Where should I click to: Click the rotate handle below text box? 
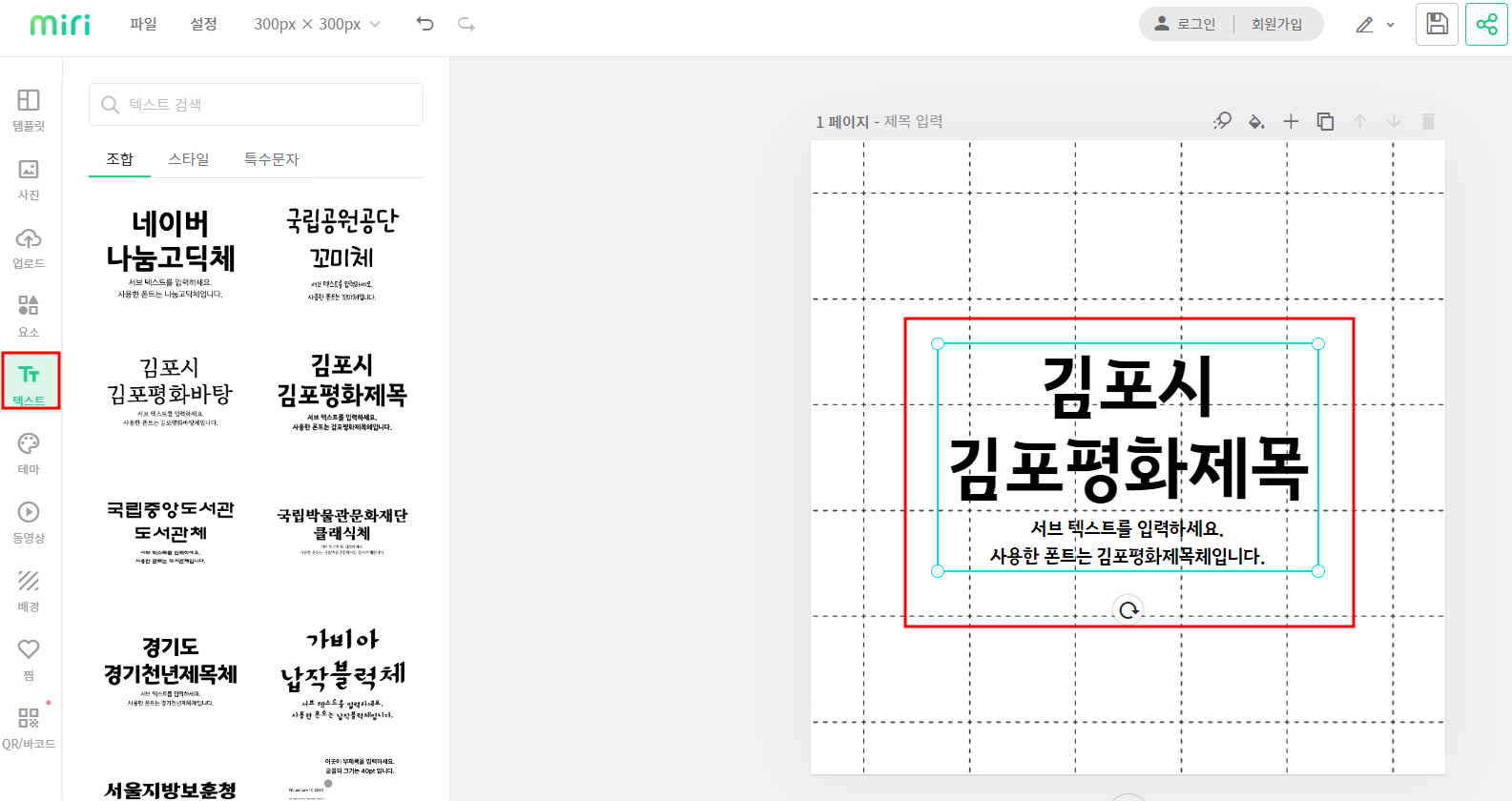coord(1129,610)
